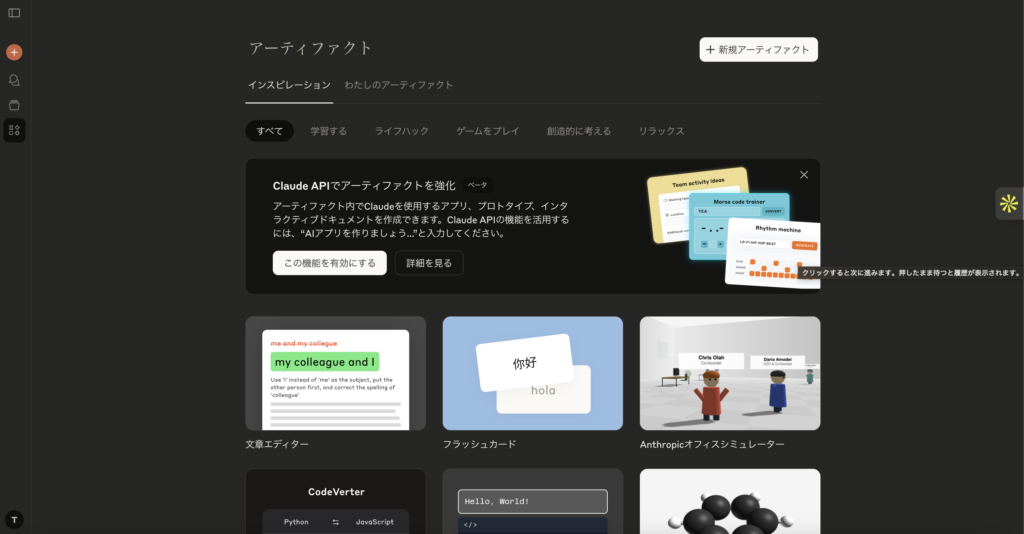
Task: Select the すべて filter chip
Action: point(269,131)
